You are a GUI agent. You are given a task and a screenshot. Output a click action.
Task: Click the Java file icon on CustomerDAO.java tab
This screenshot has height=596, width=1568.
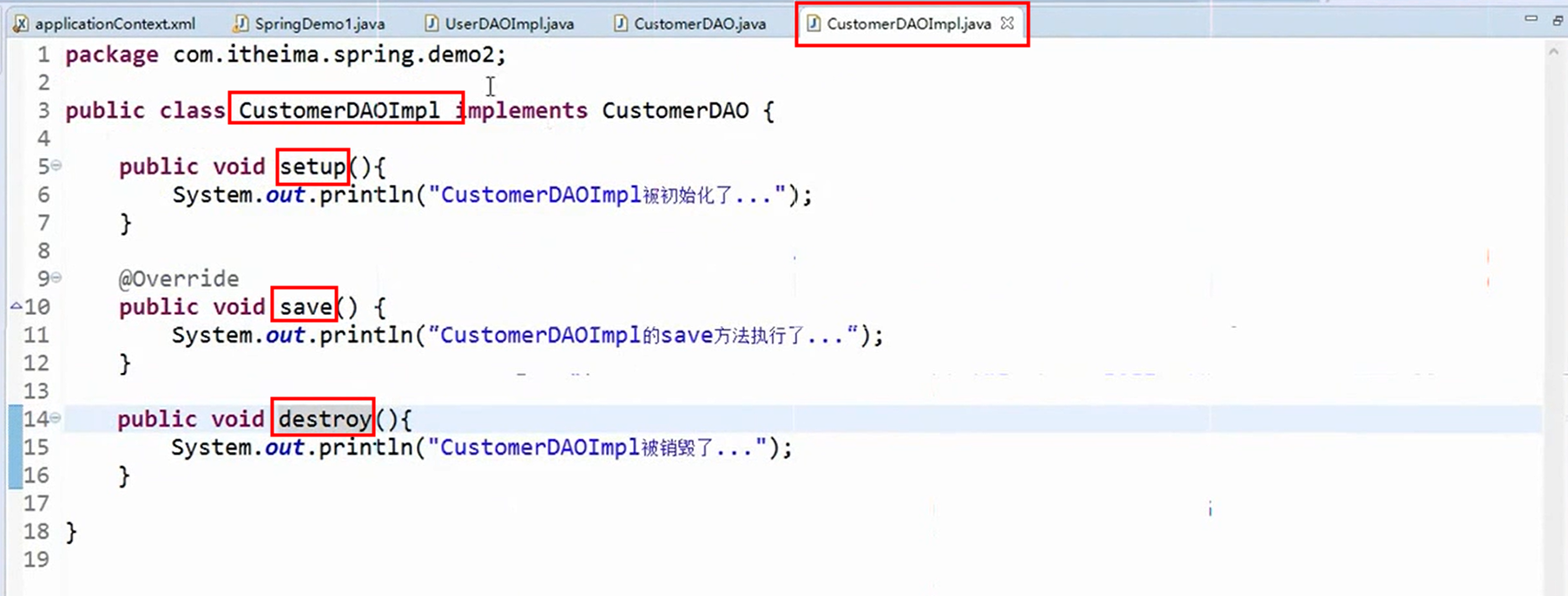pyautogui.click(x=620, y=23)
